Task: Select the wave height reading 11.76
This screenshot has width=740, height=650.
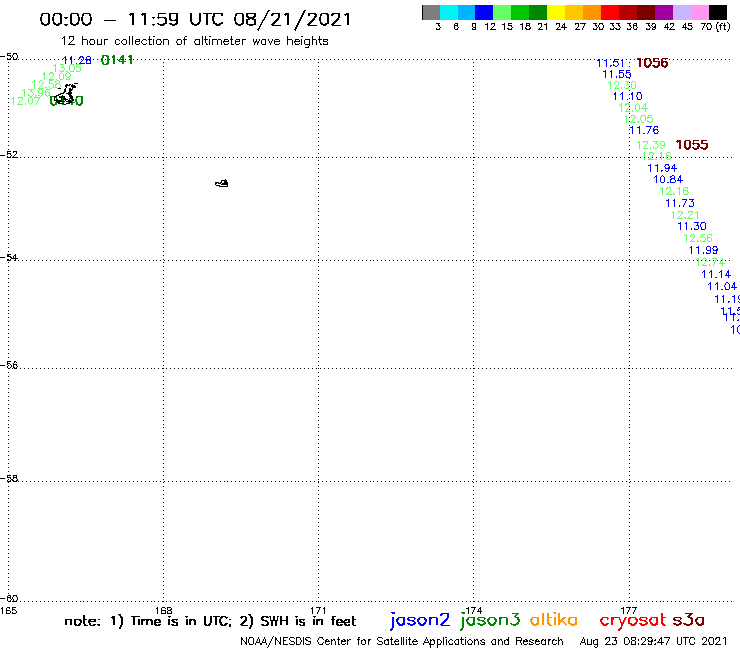Action: 644,130
